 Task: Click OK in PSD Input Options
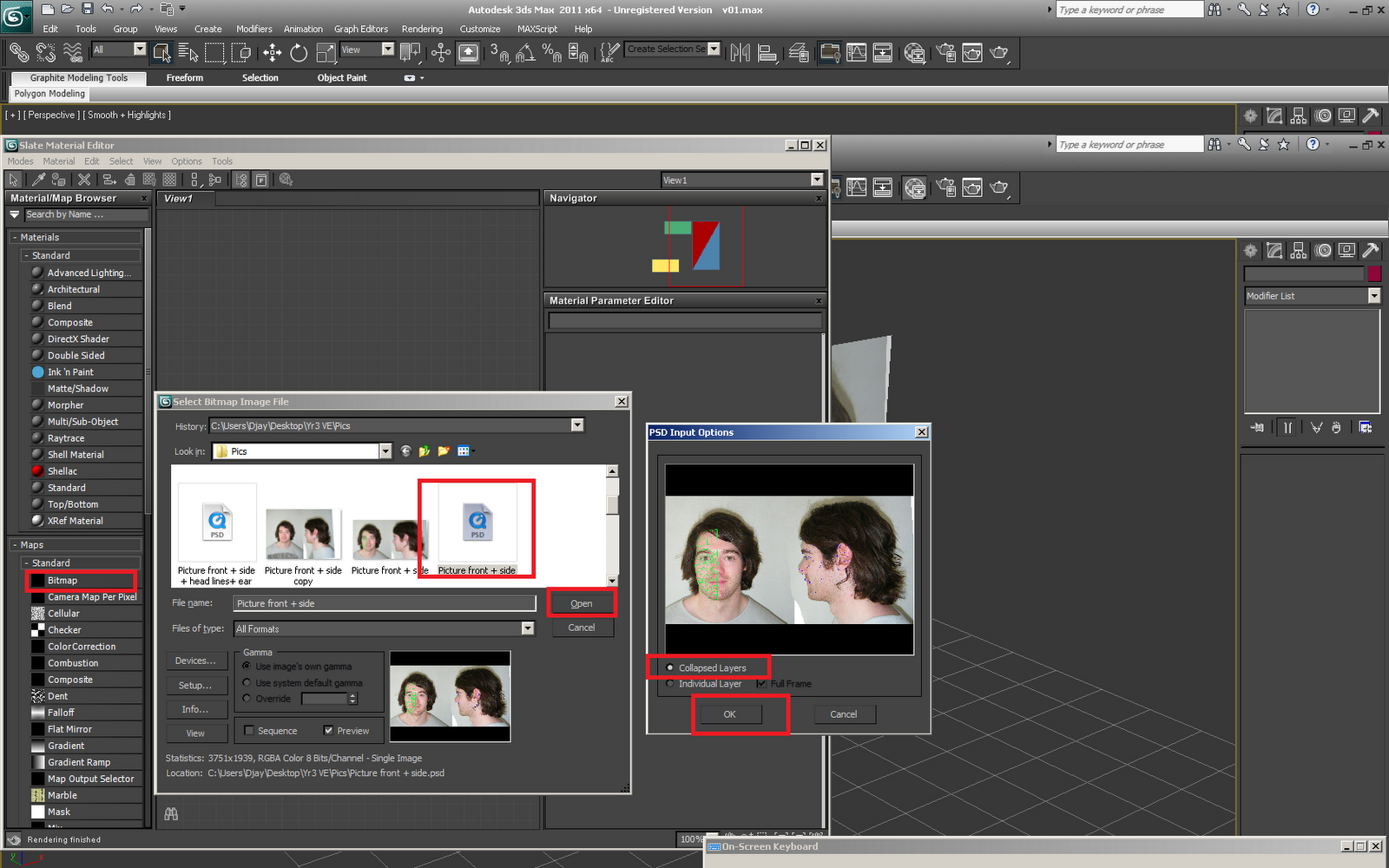pos(729,713)
